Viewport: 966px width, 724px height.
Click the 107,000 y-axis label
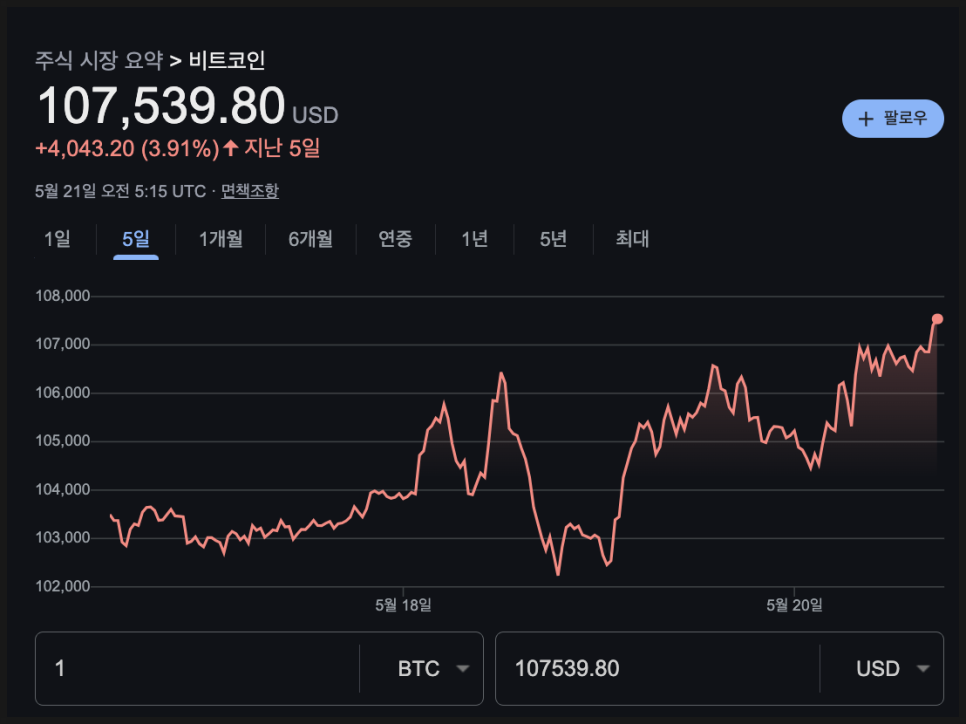[63, 344]
